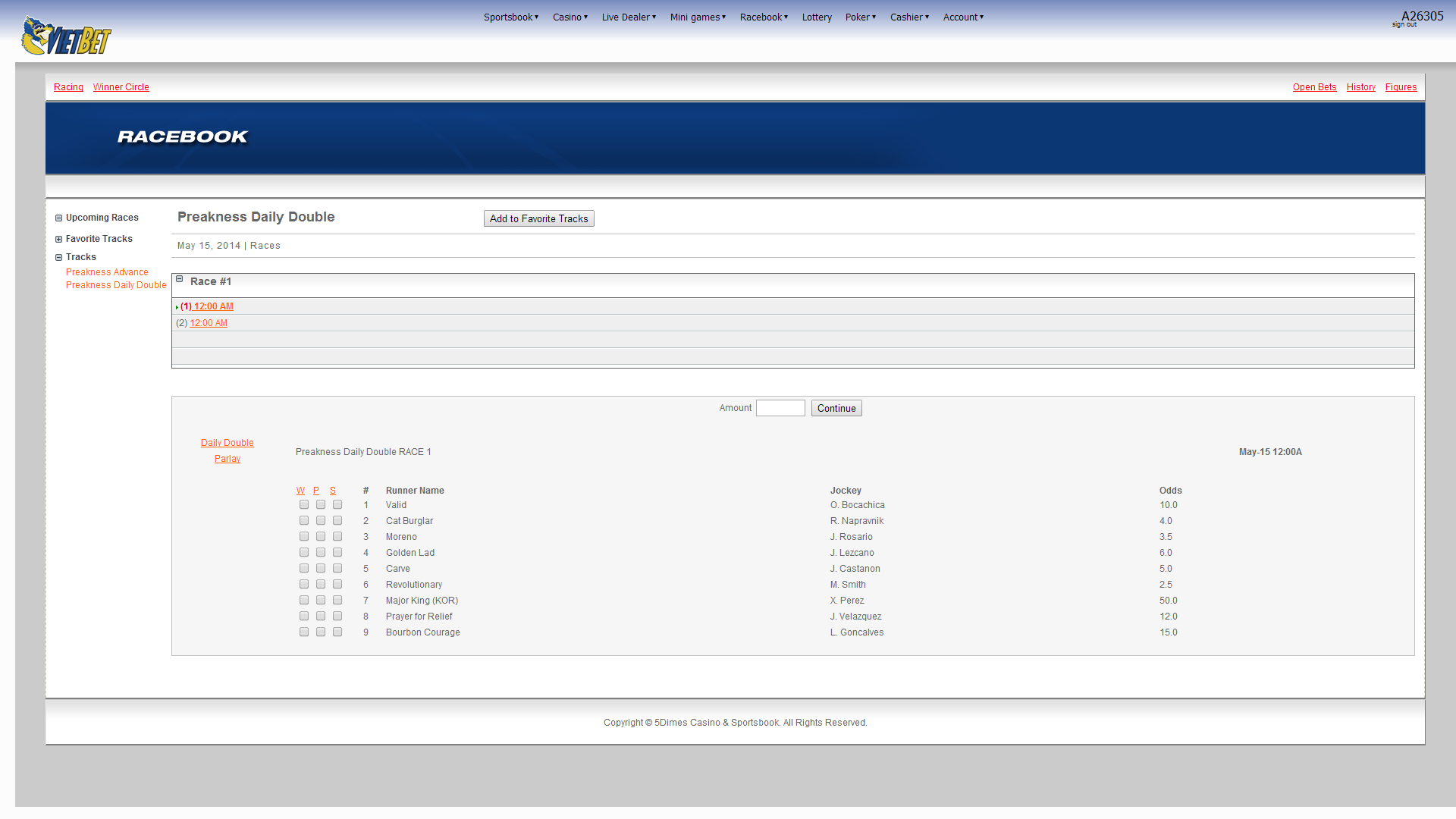Open the Live Dealer dropdown menu

tap(629, 17)
